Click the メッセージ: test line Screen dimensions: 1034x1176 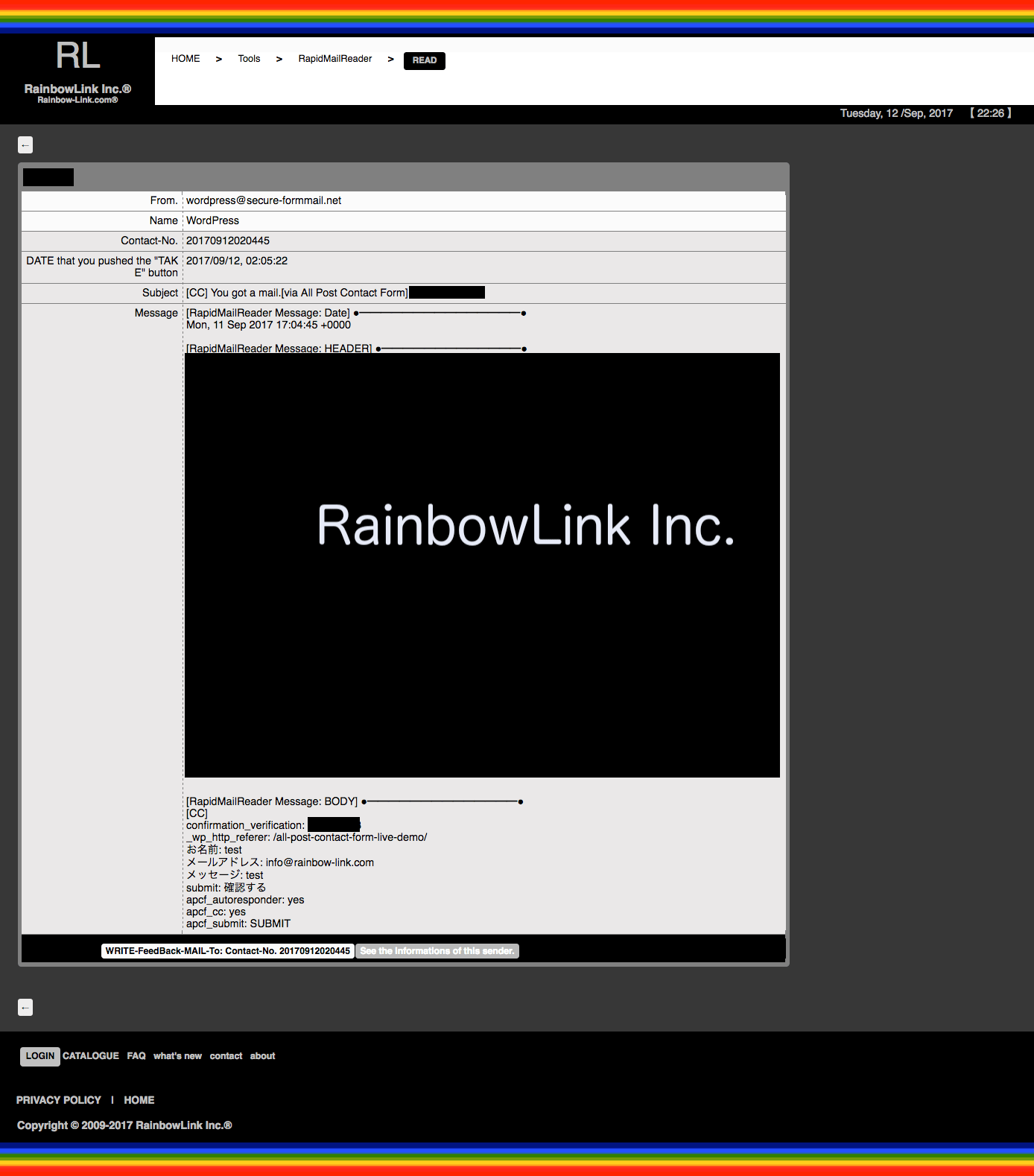pos(224,875)
